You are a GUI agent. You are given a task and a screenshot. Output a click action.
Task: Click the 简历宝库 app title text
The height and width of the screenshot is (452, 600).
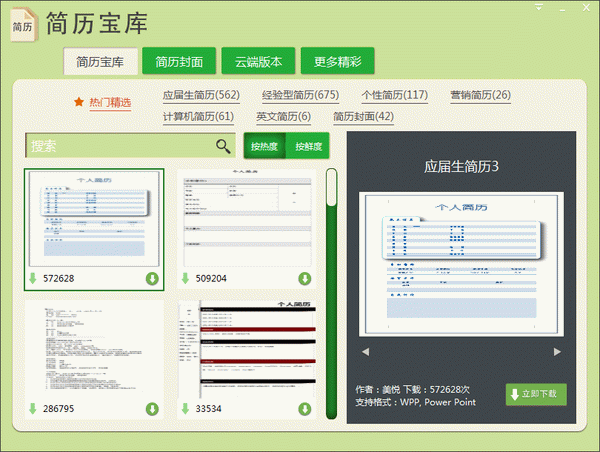[97, 23]
